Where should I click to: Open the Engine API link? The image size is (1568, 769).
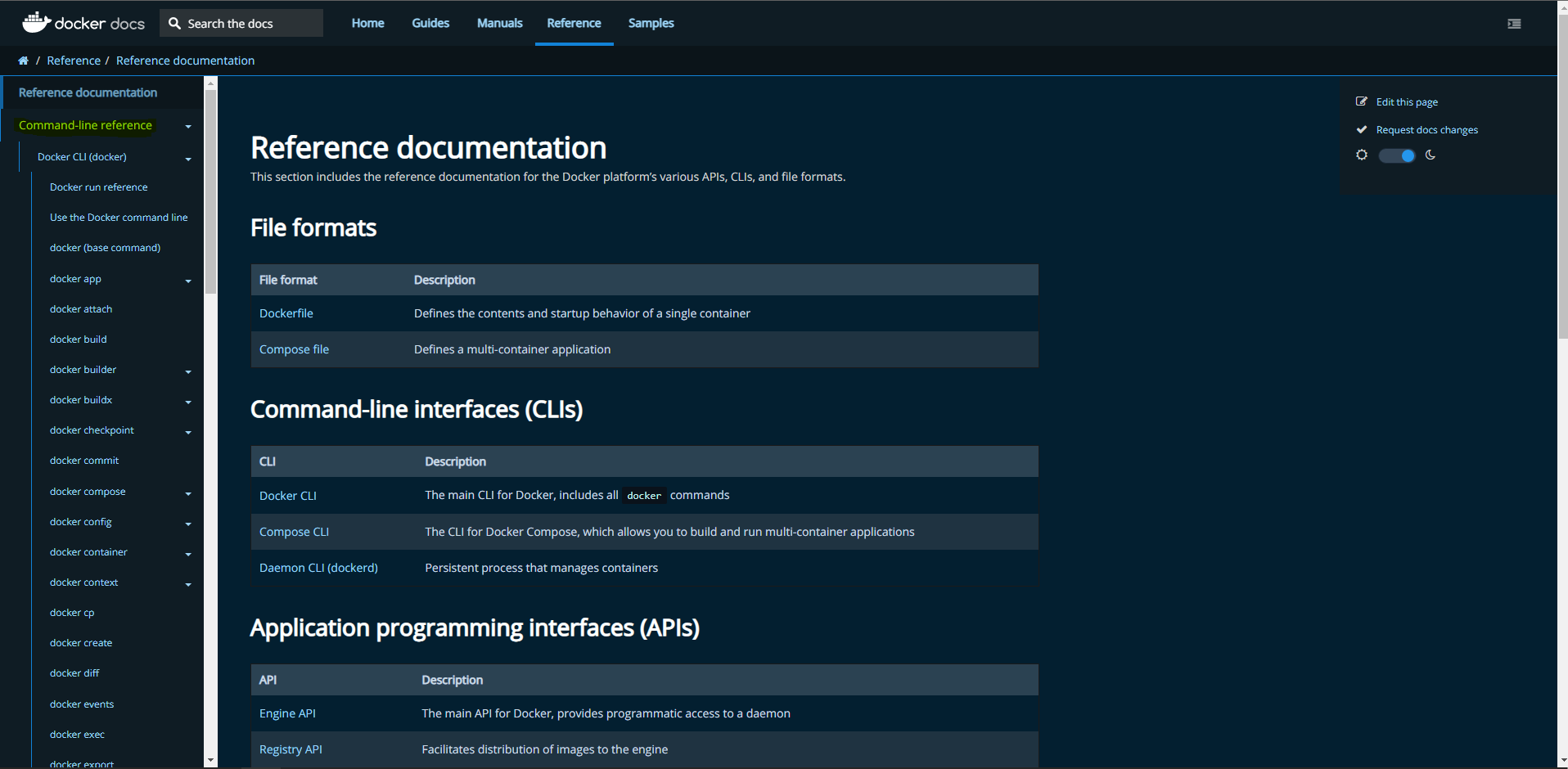287,713
